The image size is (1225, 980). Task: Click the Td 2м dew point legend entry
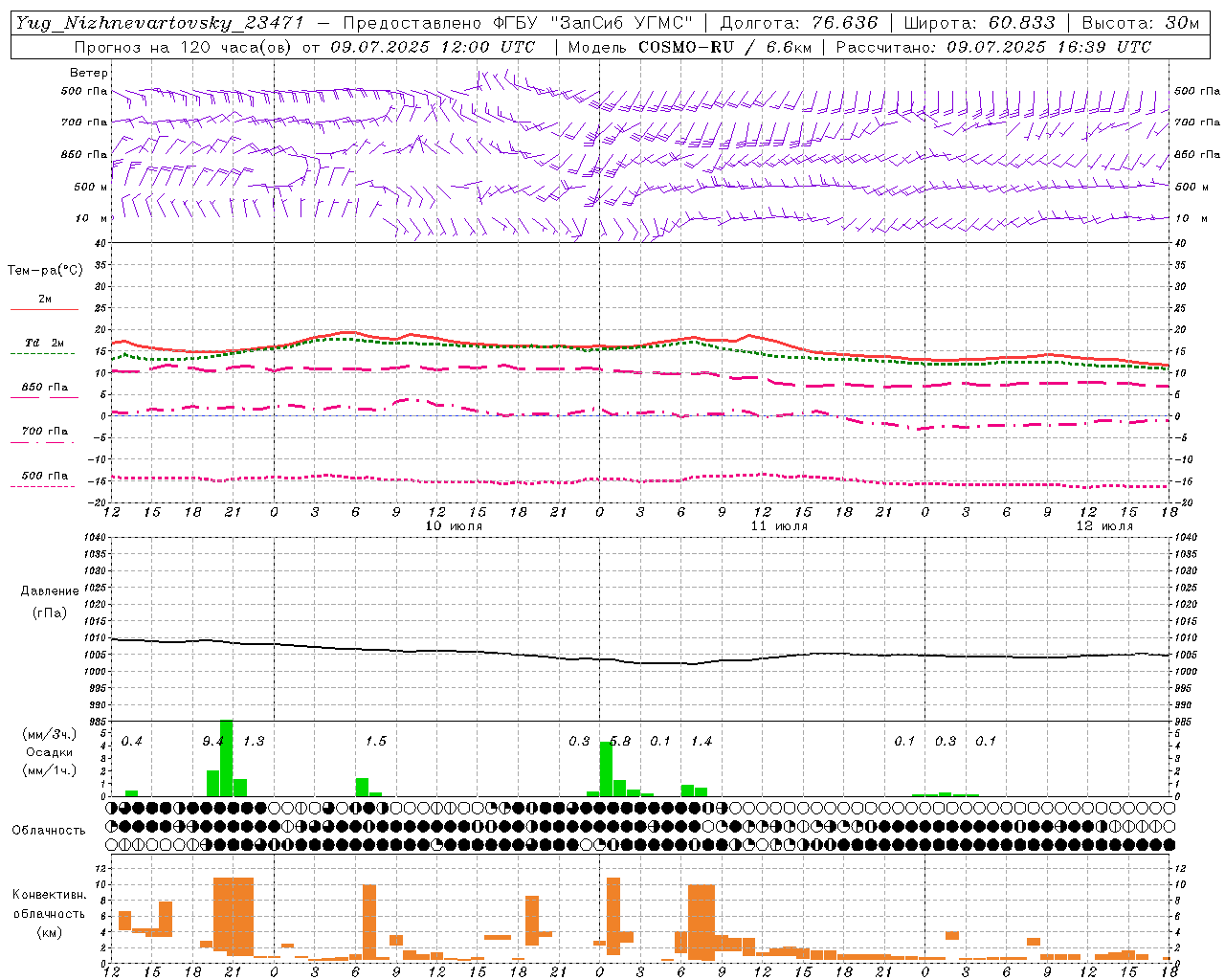[x=44, y=343]
